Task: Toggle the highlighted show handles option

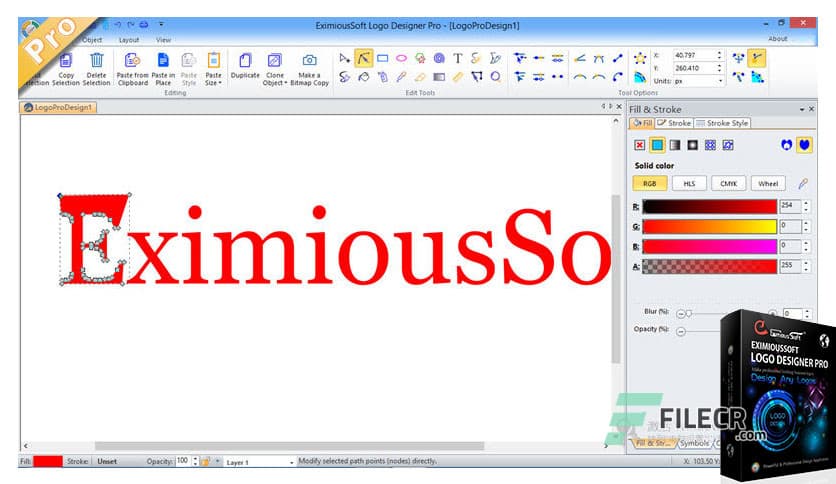Action: click(757, 58)
